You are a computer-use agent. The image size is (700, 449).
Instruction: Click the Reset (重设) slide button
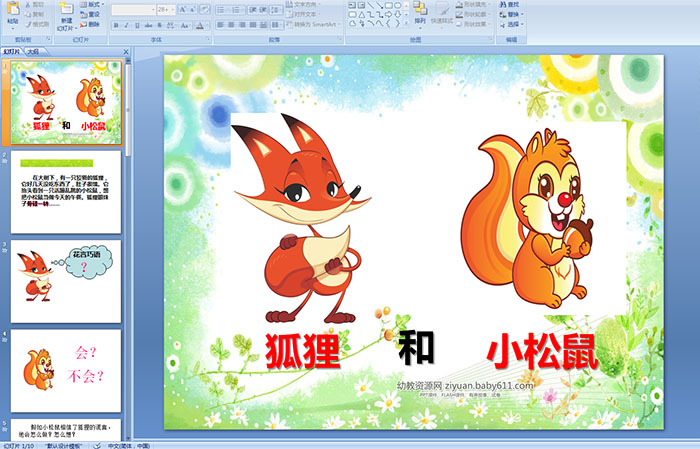click(x=90, y=14)
